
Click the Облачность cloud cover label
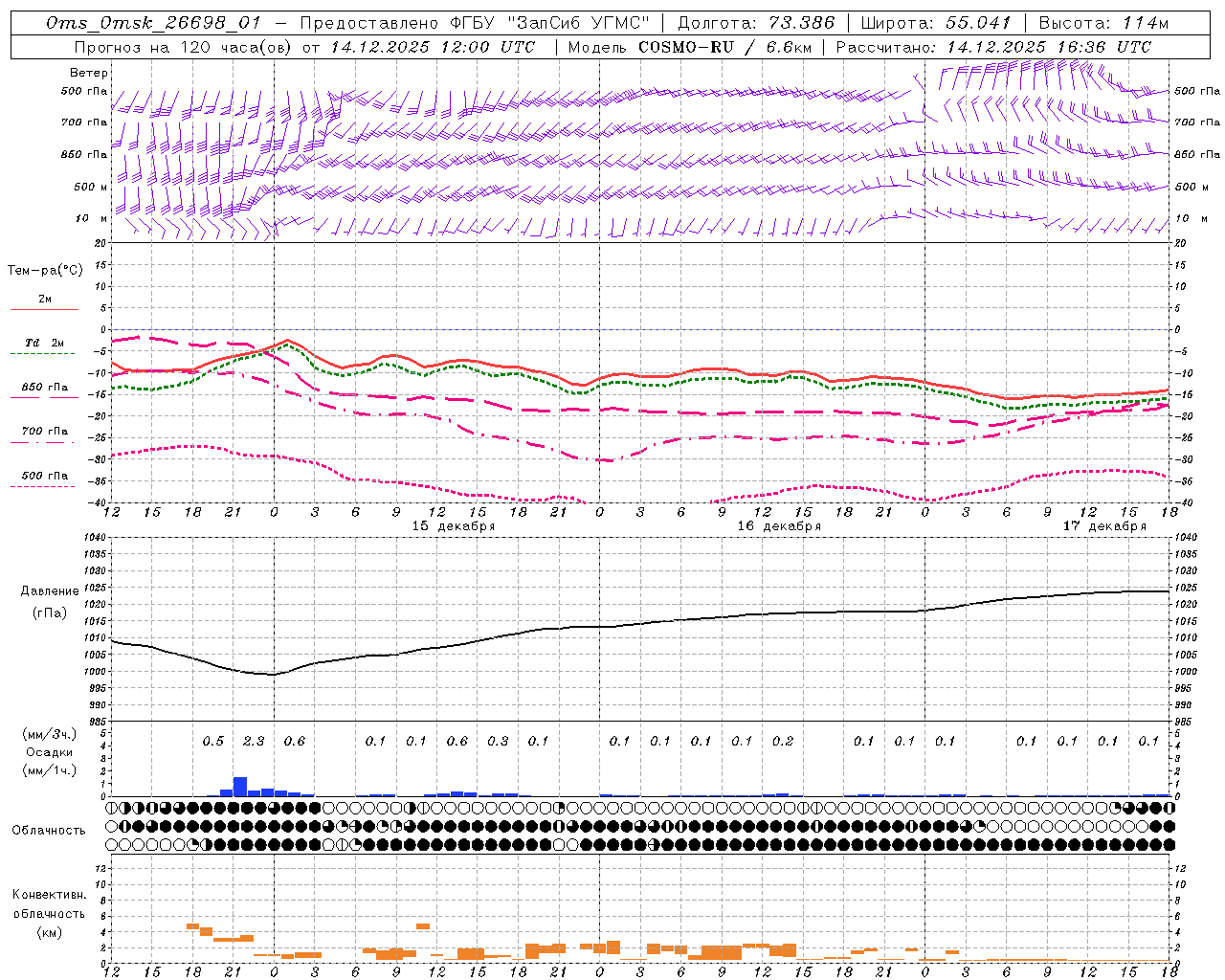tap(49, 831)
